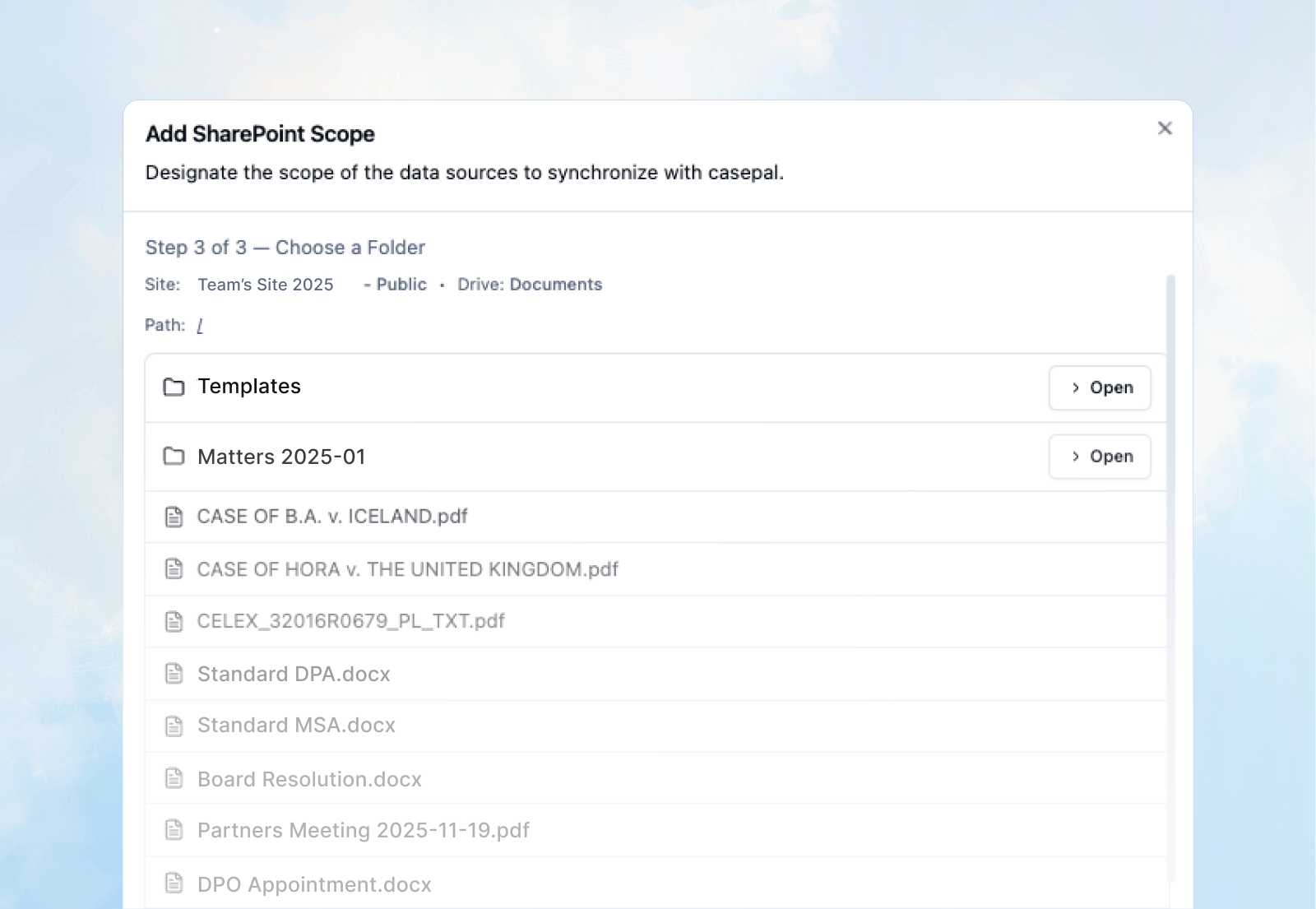1316x909 pixels.
Task: Click the document icon beside CASE OF HORA v. THE UNITED KINGDOM.pdf
Action: [174, 569]
